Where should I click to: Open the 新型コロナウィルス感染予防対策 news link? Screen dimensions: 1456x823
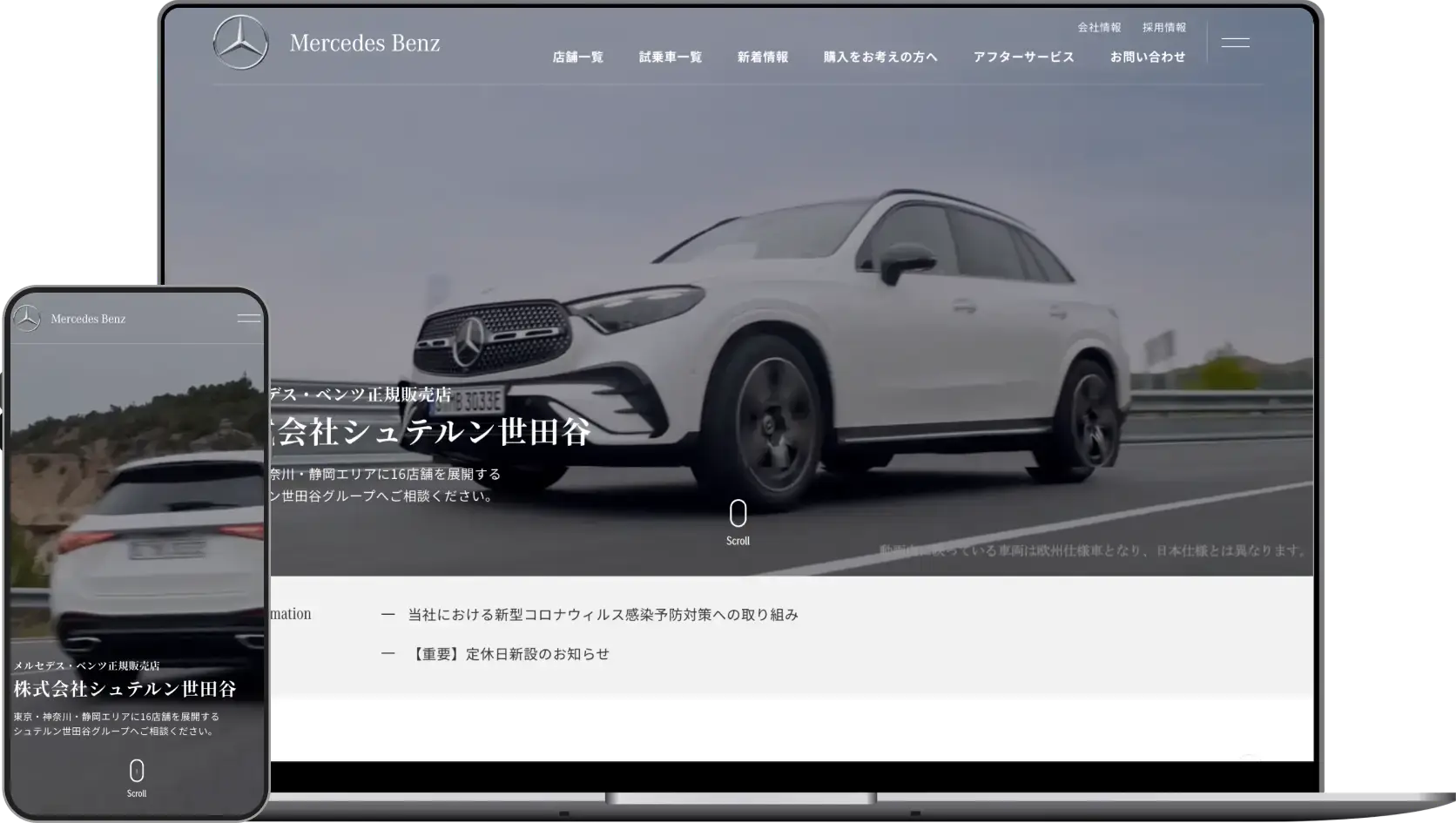pos(603,615)
